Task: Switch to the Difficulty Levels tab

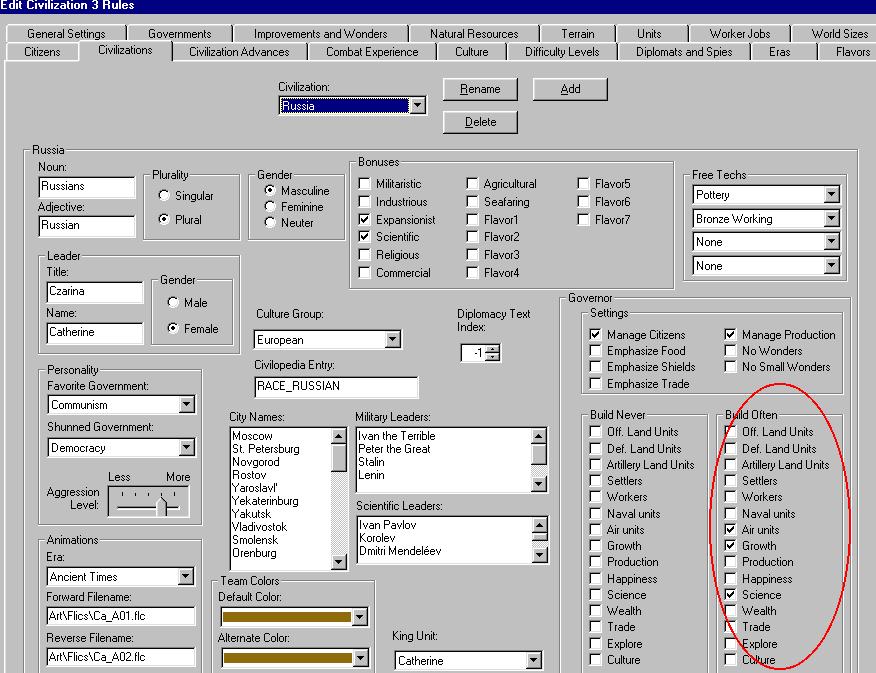Action: [562, 52]
